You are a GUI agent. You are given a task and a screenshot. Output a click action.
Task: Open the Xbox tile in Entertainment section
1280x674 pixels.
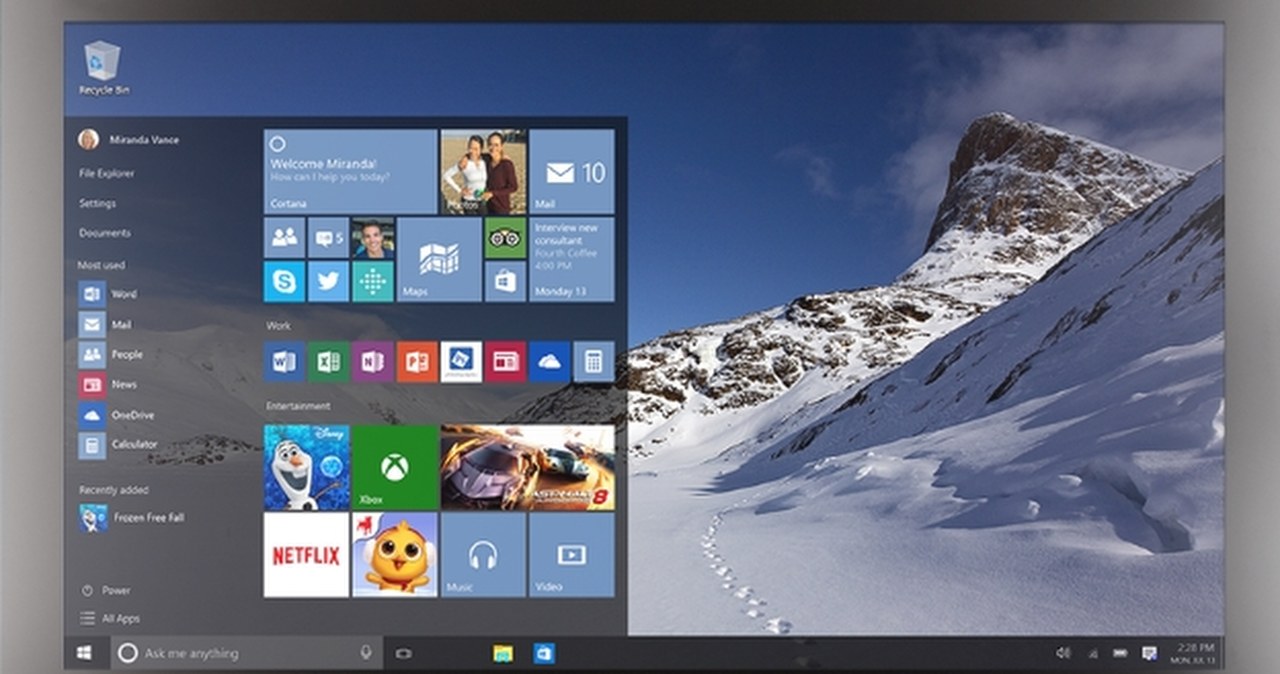[396, 465]
